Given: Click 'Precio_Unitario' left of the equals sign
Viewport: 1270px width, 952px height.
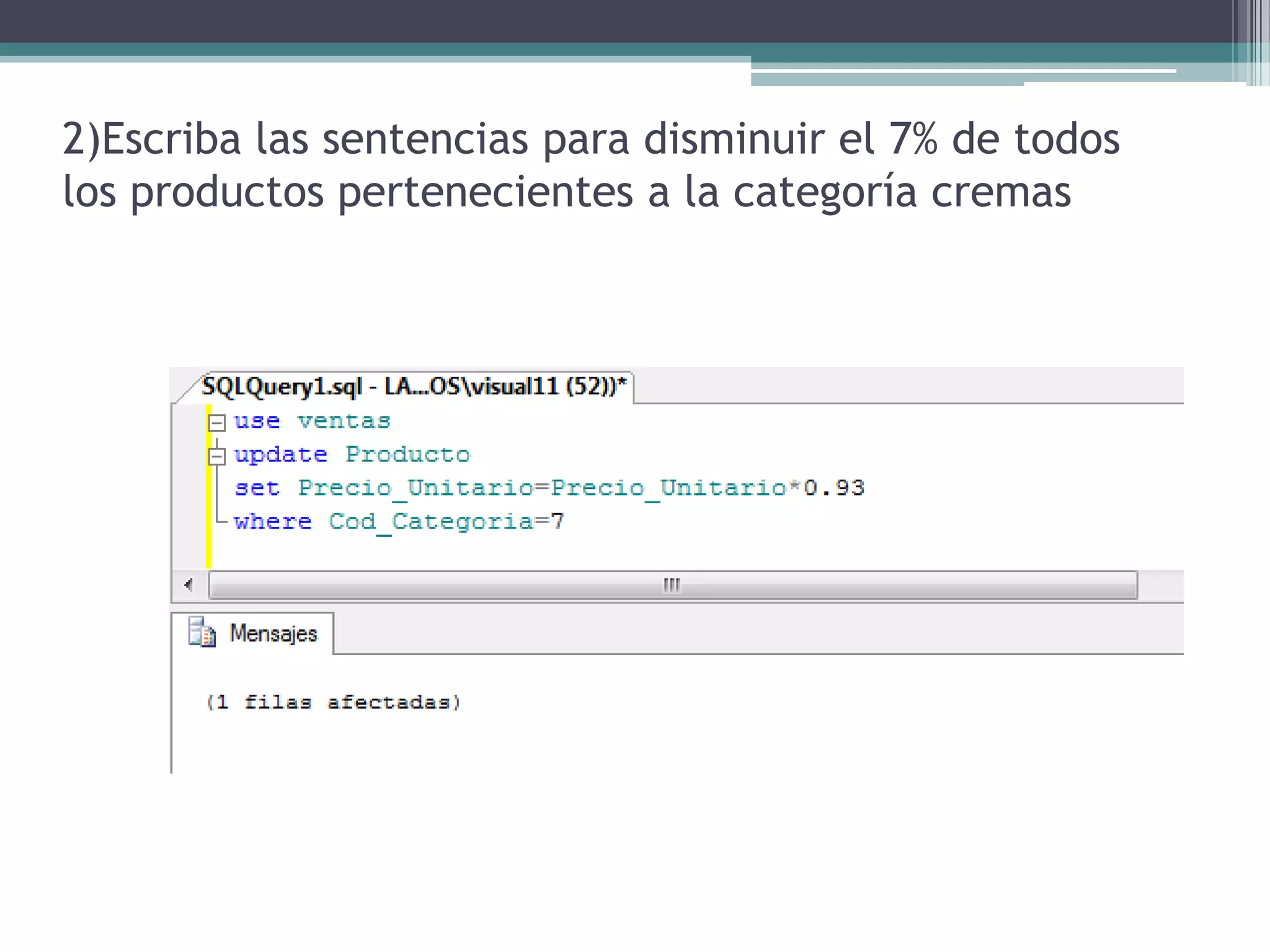Looking at the screenshot, I should [415, 489].
